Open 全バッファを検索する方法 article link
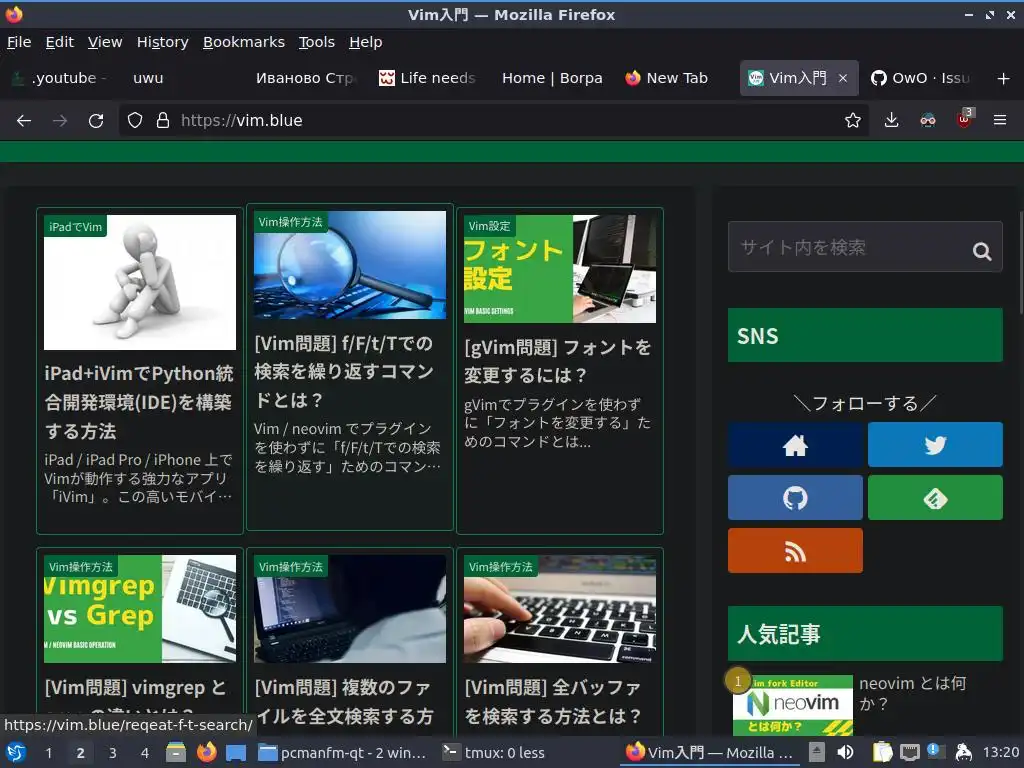1024x768 pixels. (x=552, y=701)
